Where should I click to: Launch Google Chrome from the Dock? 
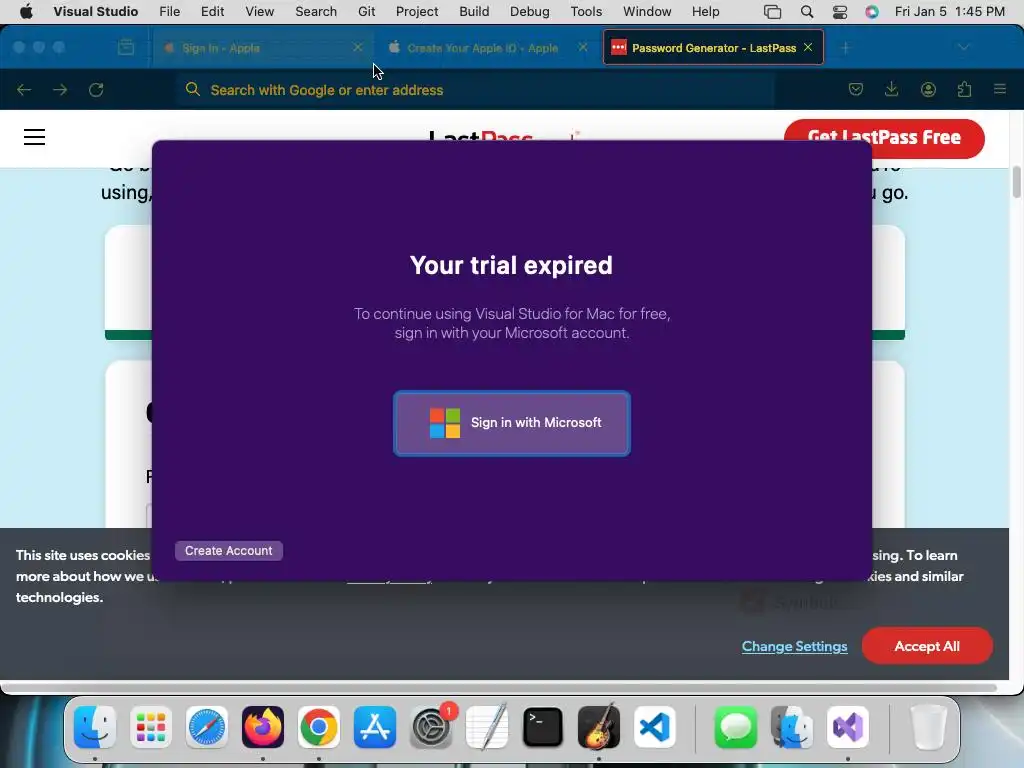(x=319, y=727)
